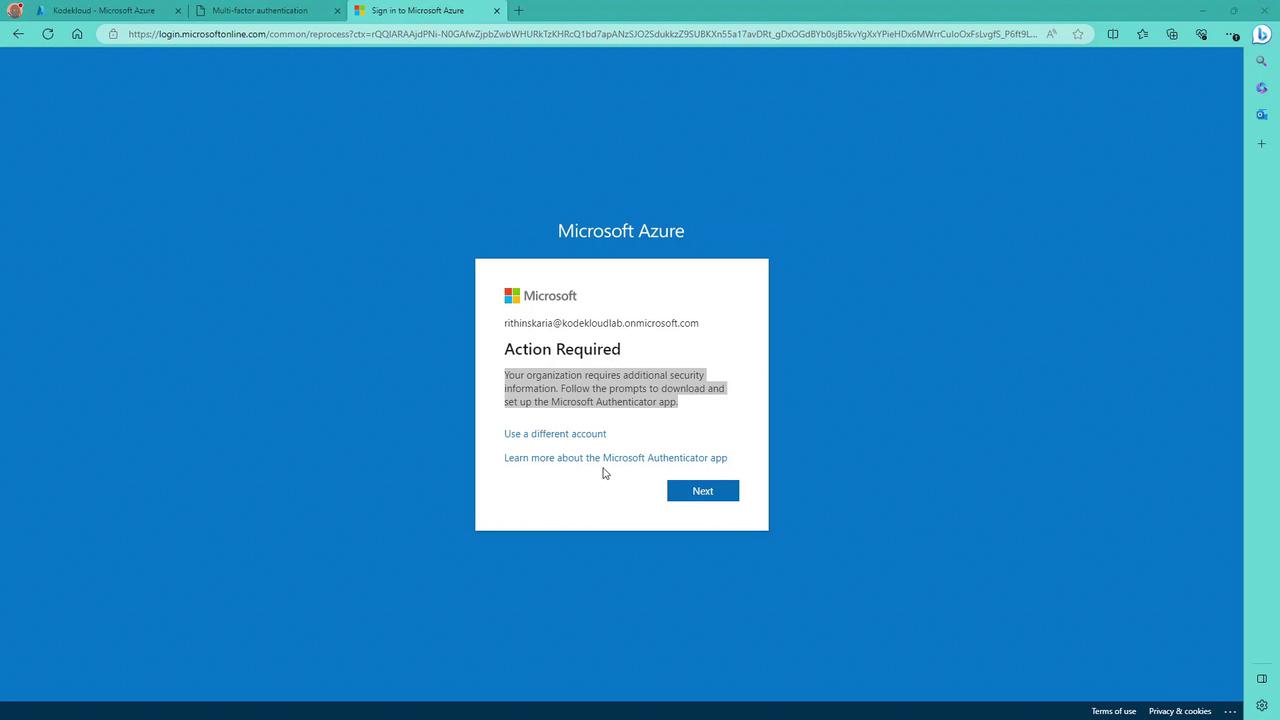
Task: Go back to the previous page
Action: tap(18, 34)
